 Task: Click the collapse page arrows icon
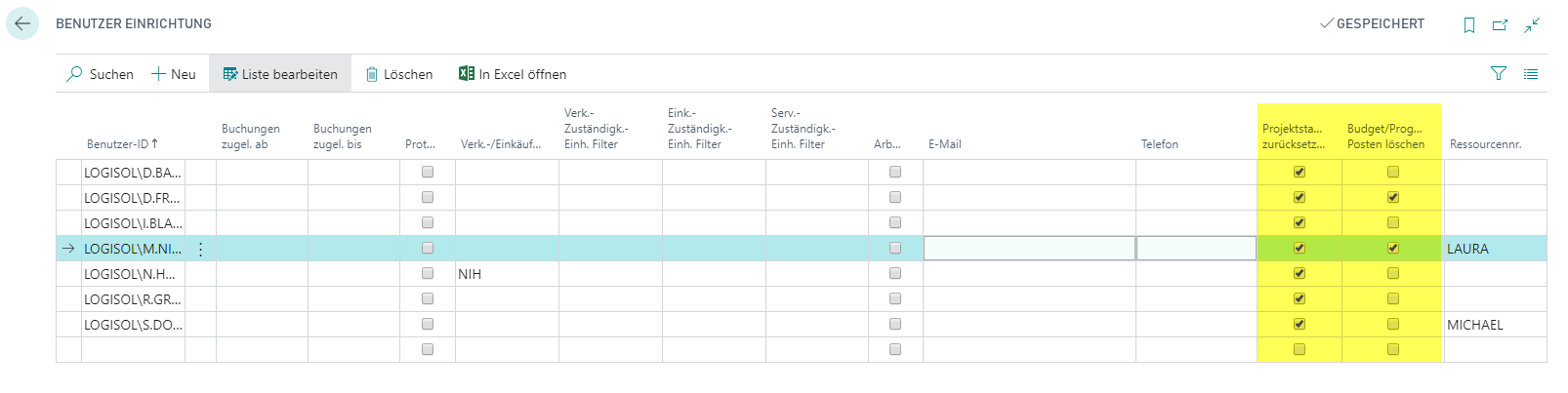[1532, 25]
